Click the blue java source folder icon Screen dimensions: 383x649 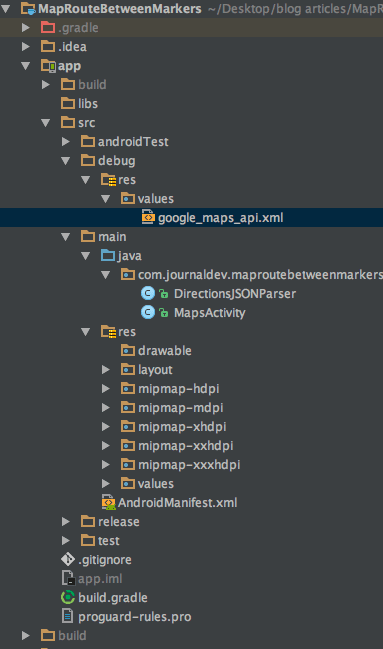108,256
